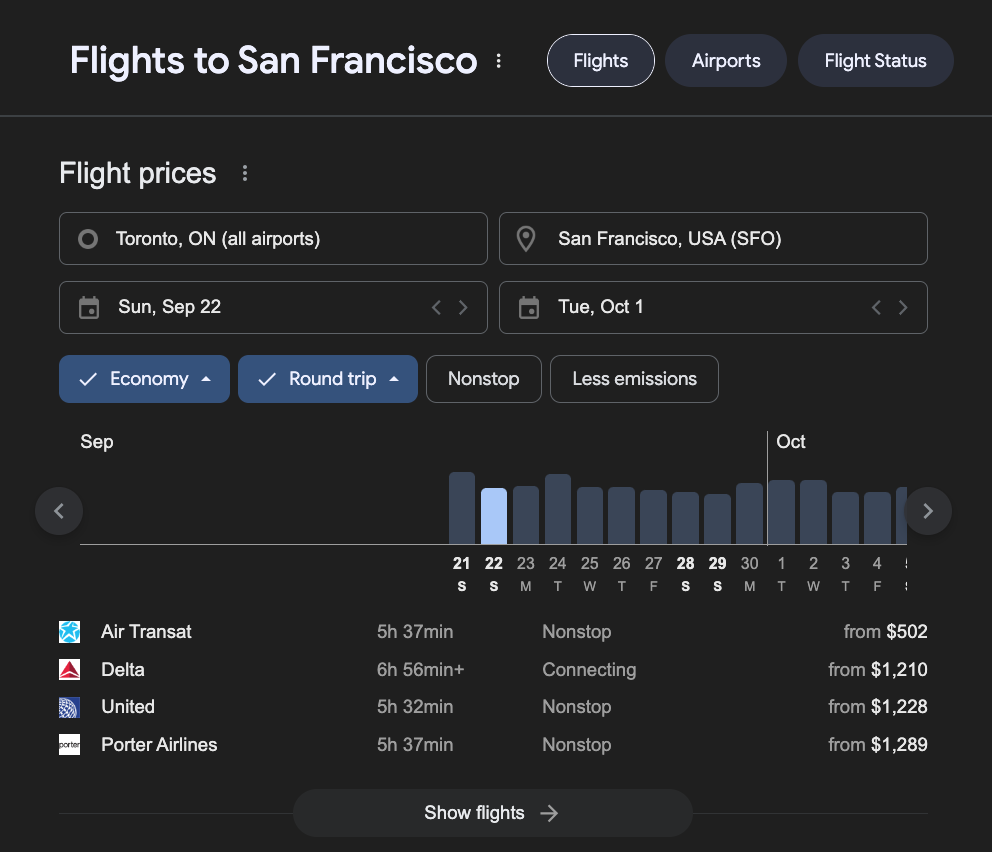Open the United nonstop flight row
The image size is (992, 852).
coord(493,707)
